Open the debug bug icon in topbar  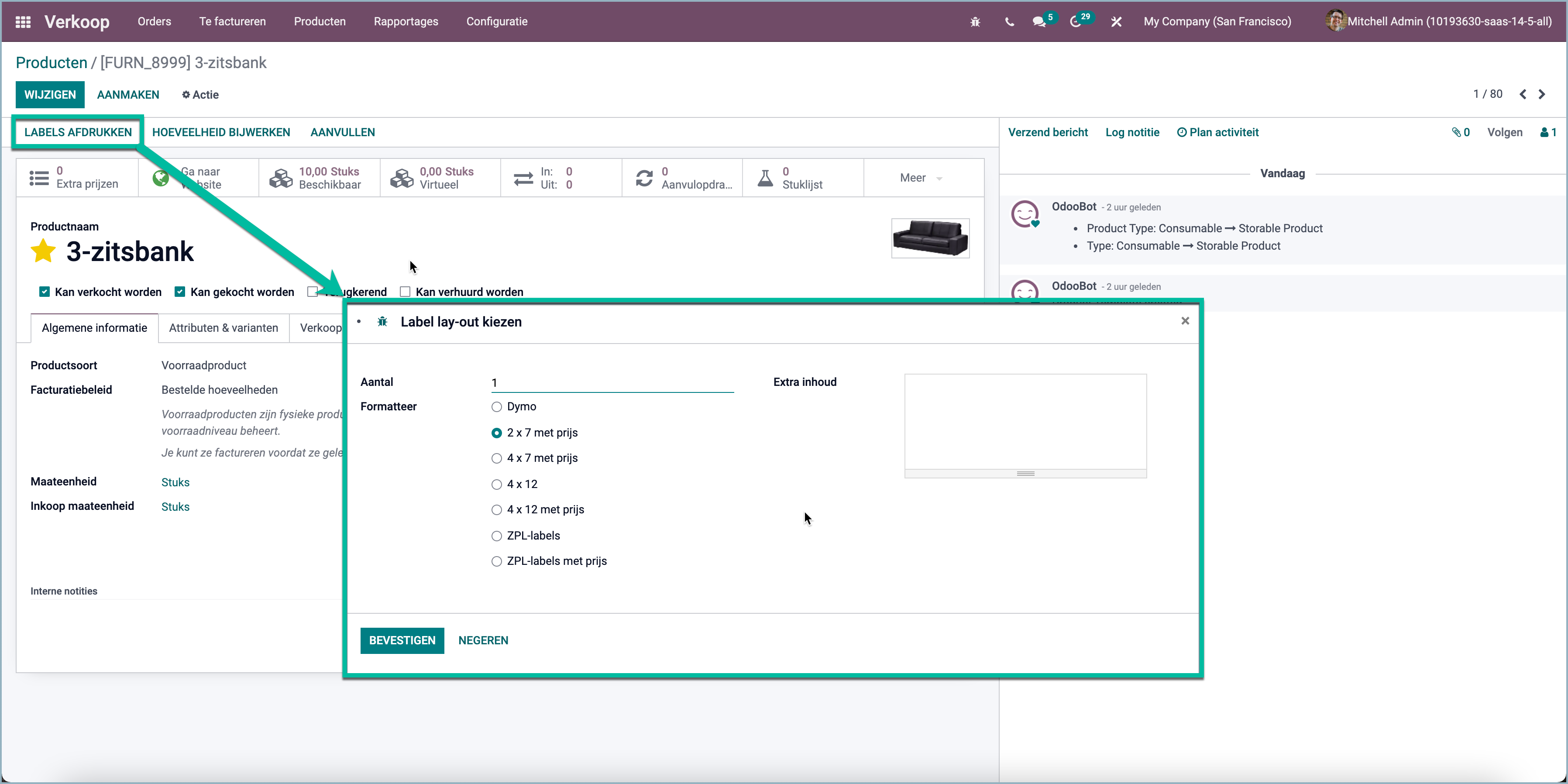click(x=975, y=21)
